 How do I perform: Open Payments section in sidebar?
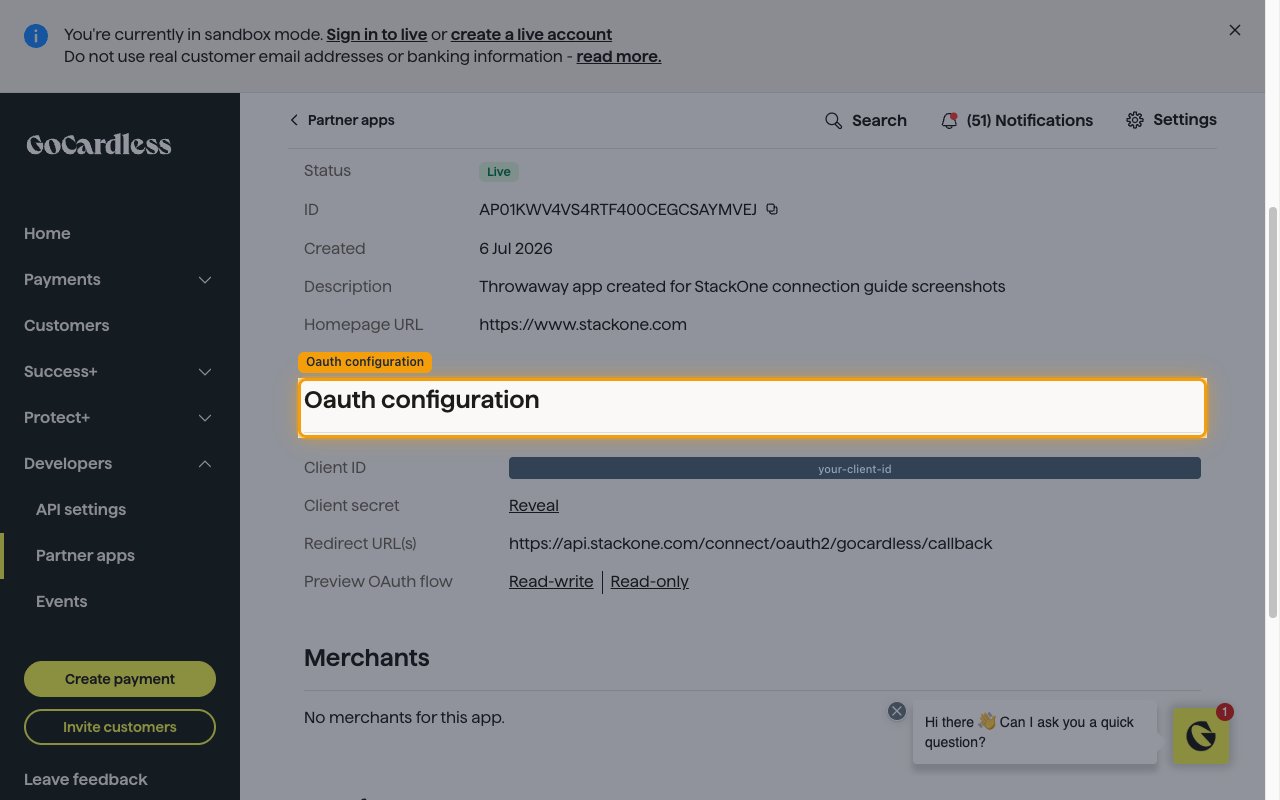(x=62, y=279)
